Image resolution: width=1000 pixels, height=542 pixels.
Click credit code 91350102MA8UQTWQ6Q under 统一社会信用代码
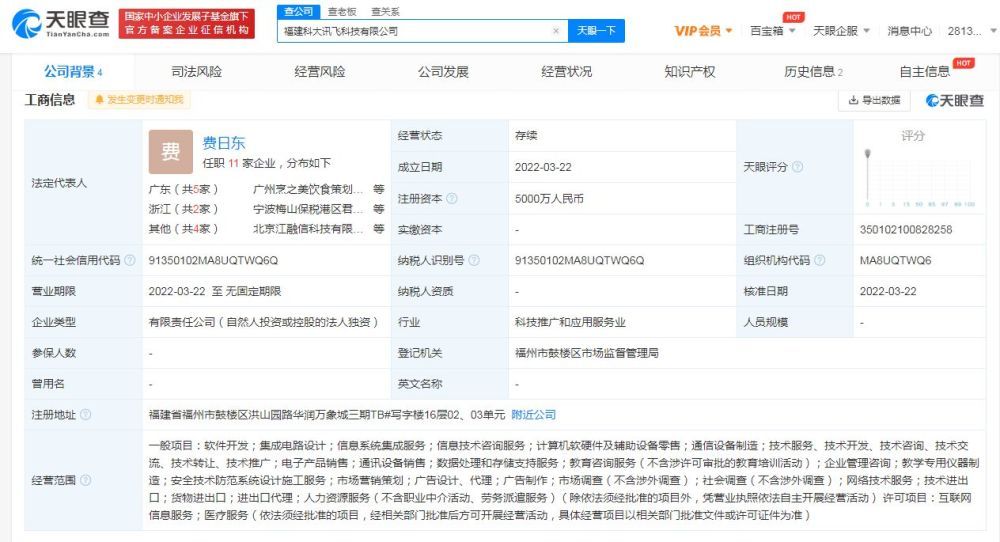coord(213,260)
